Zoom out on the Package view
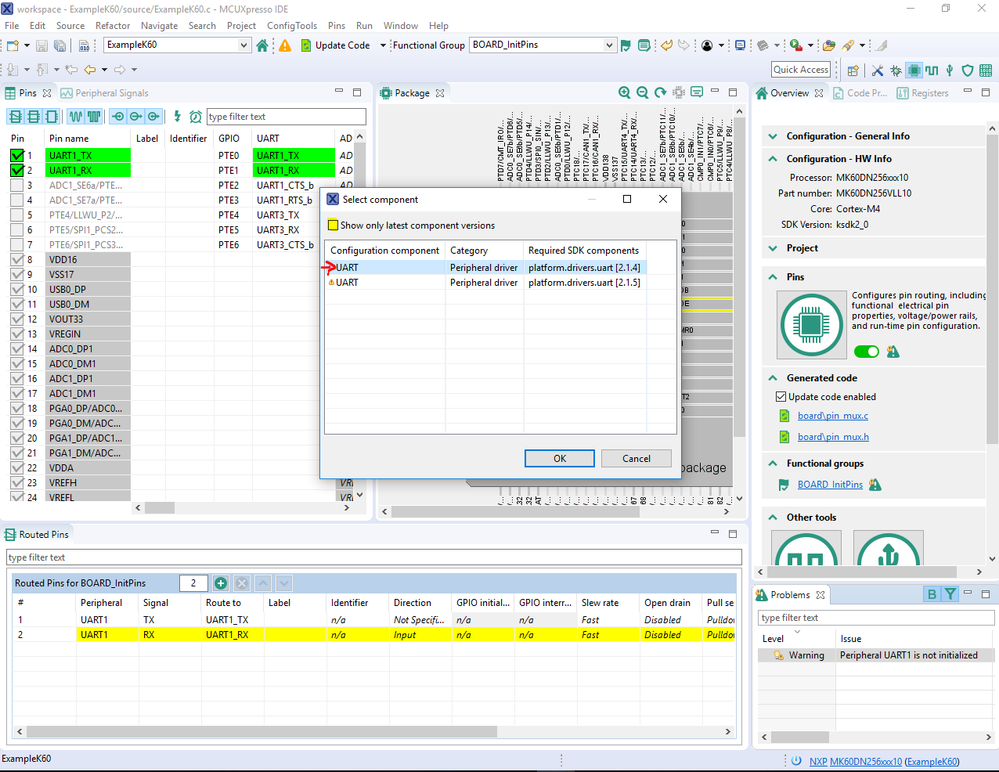The width and height of the screenshot is (999, 772). (x=642, y=92)
